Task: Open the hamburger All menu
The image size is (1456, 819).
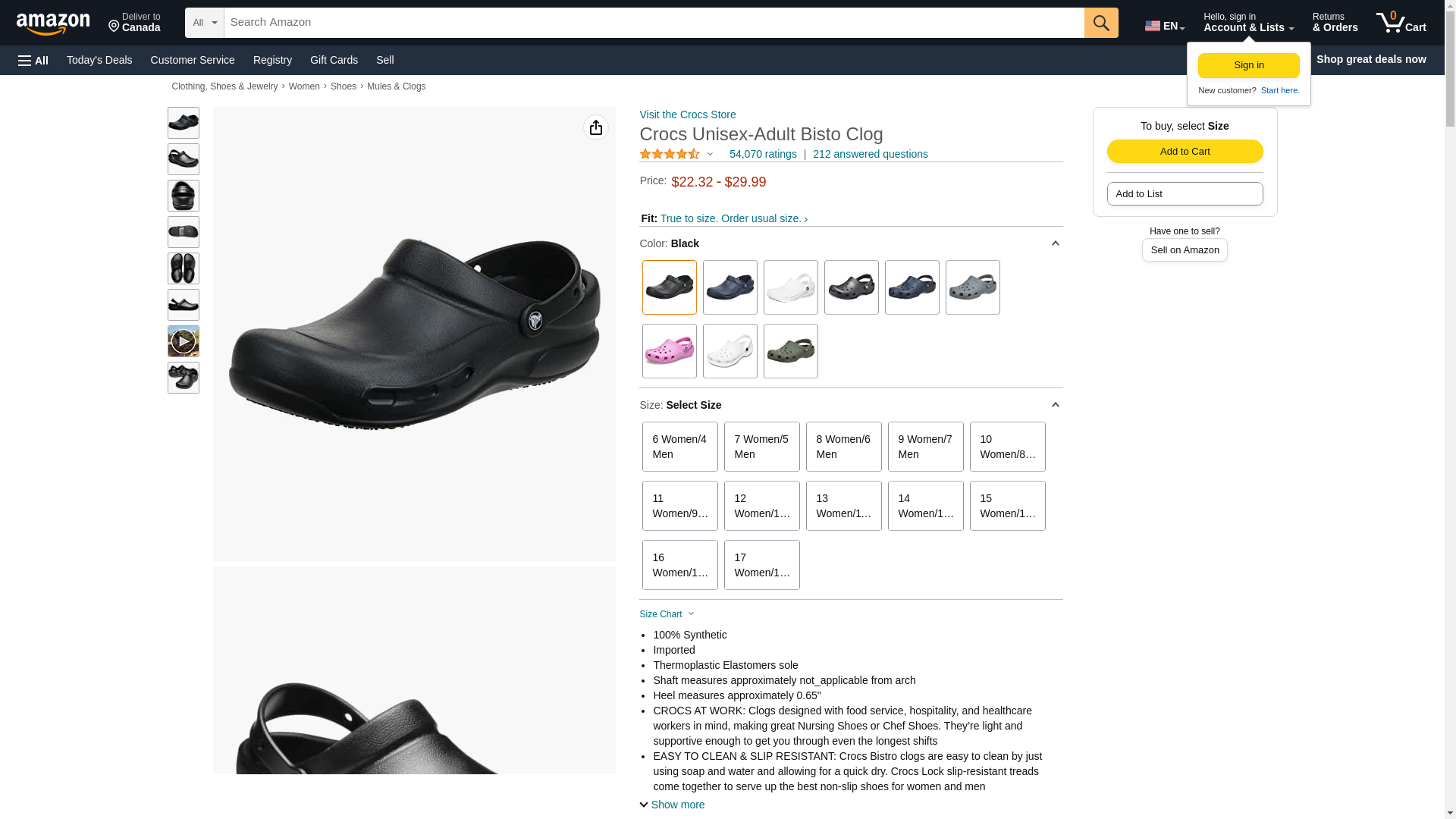Action: [x=33, y=60]
